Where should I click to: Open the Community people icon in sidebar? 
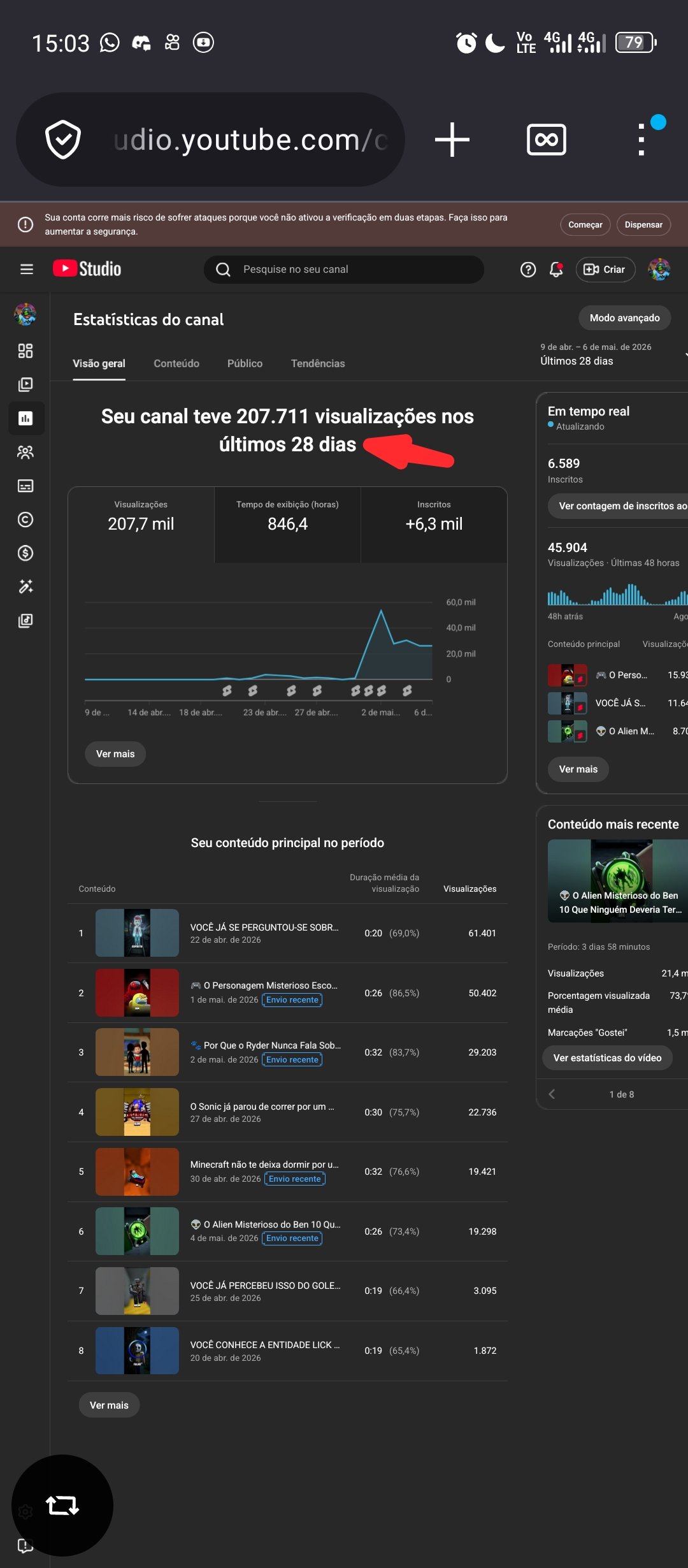tap(25, 453)
